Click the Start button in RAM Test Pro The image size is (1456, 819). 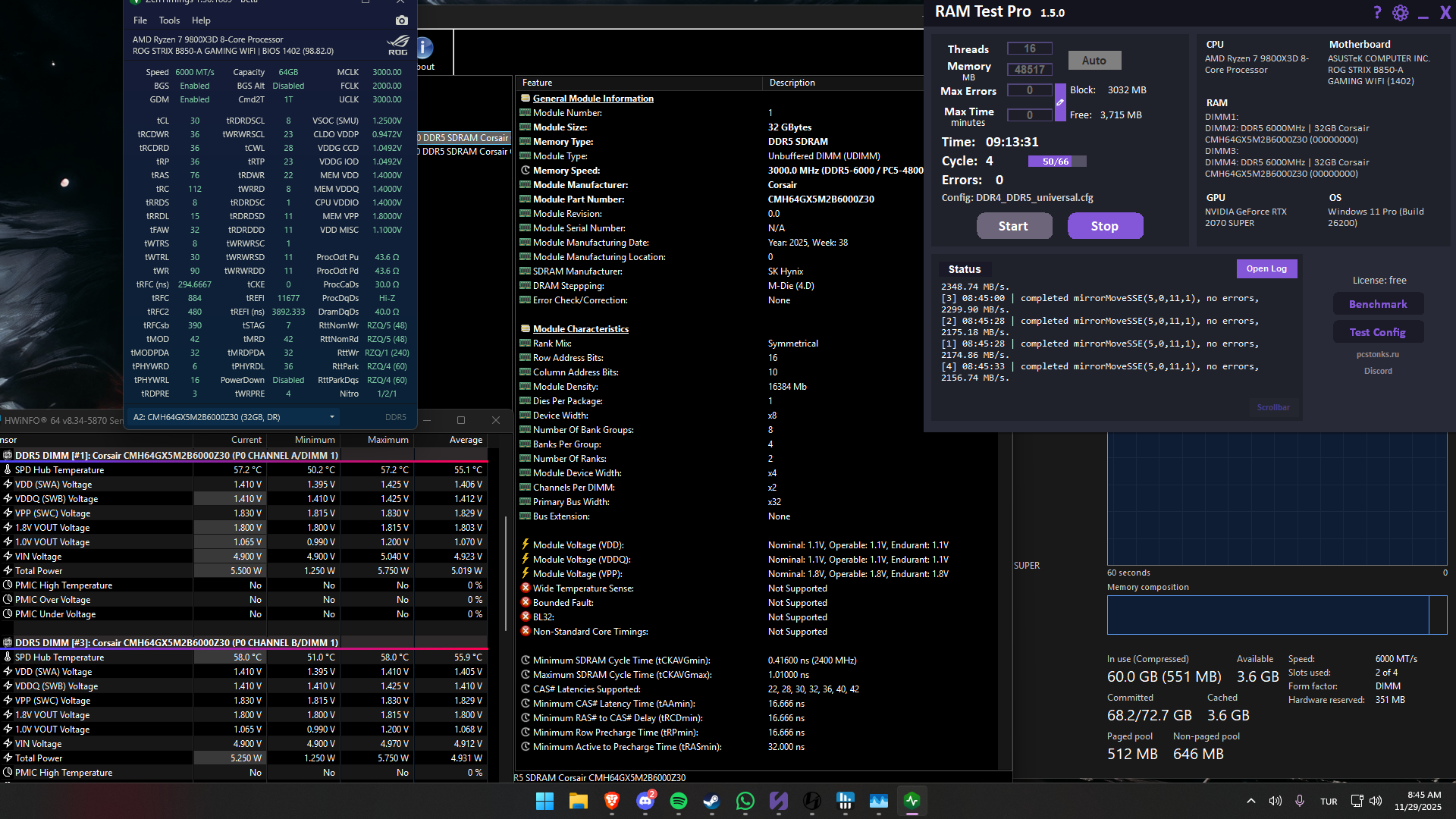pyautogui.click(x=1014, y=226)
